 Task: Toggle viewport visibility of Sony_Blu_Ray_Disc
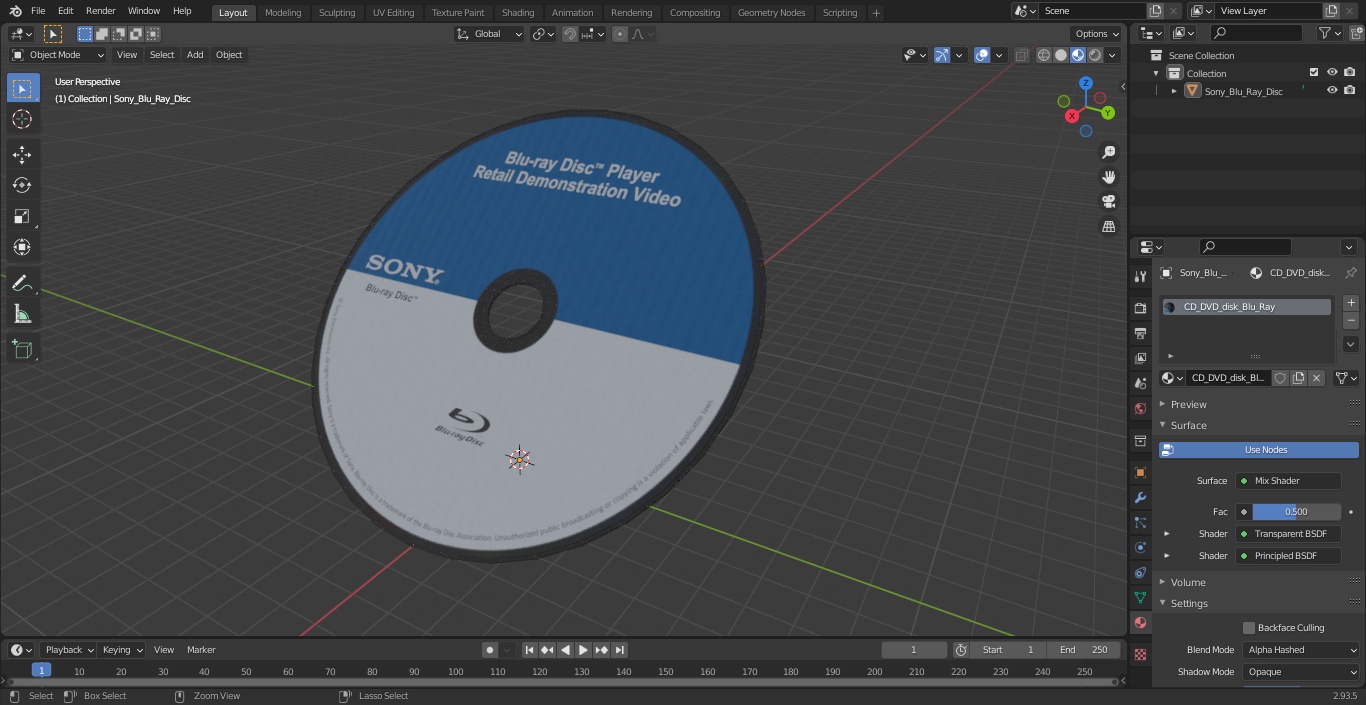[1332, 90]
